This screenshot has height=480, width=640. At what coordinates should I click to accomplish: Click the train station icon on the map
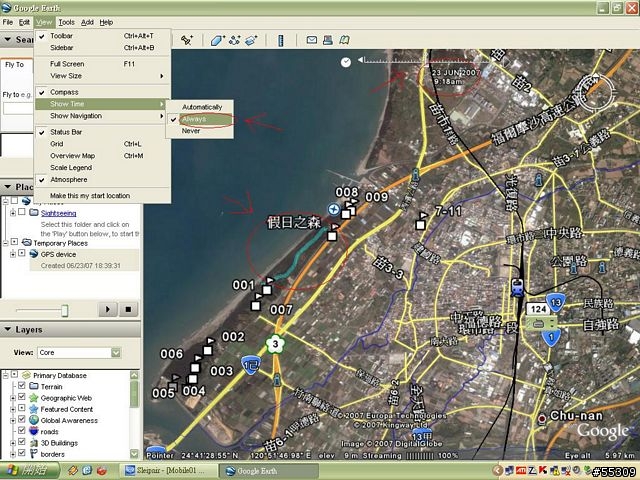pos(518,287)
